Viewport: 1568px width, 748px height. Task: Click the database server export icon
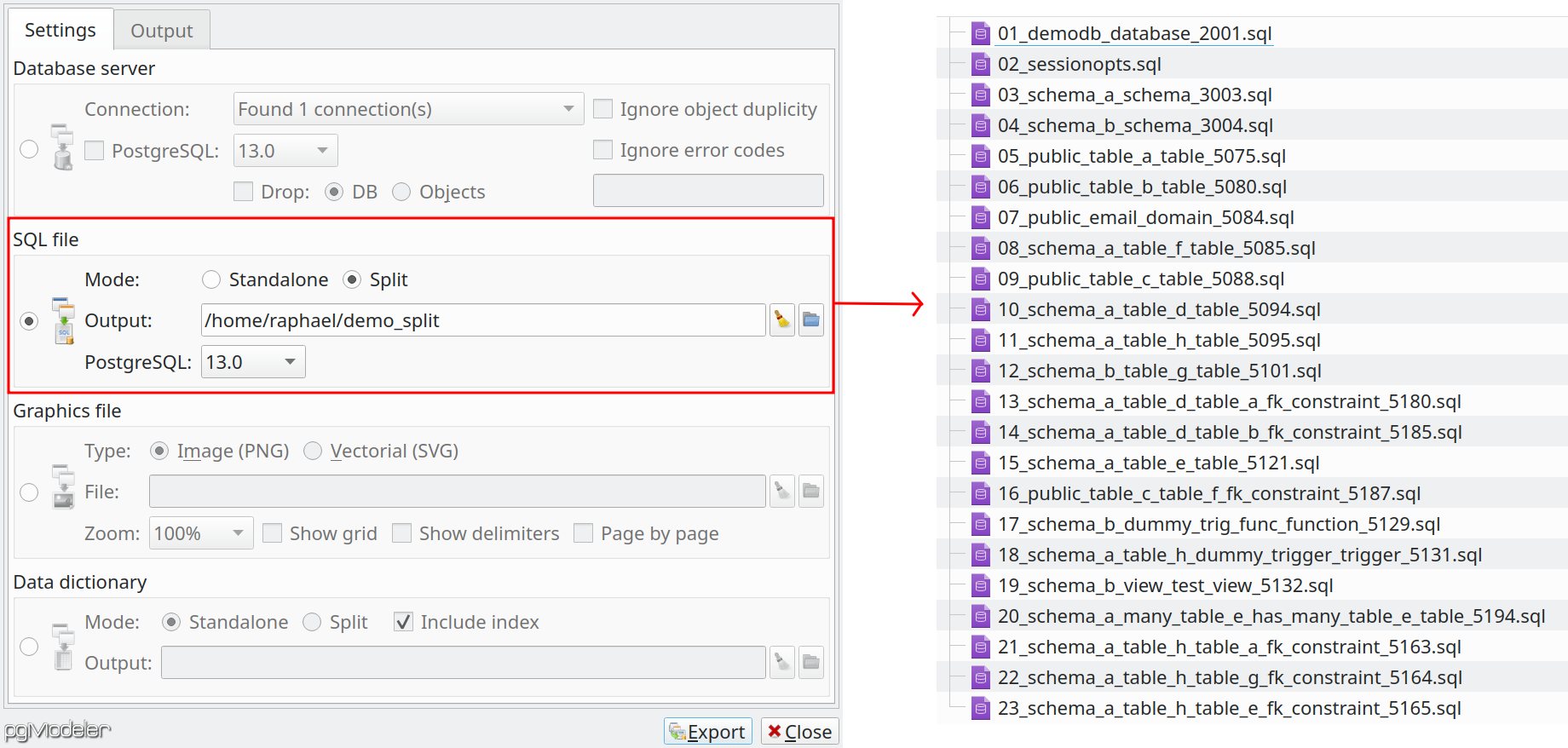click(62, 147)
